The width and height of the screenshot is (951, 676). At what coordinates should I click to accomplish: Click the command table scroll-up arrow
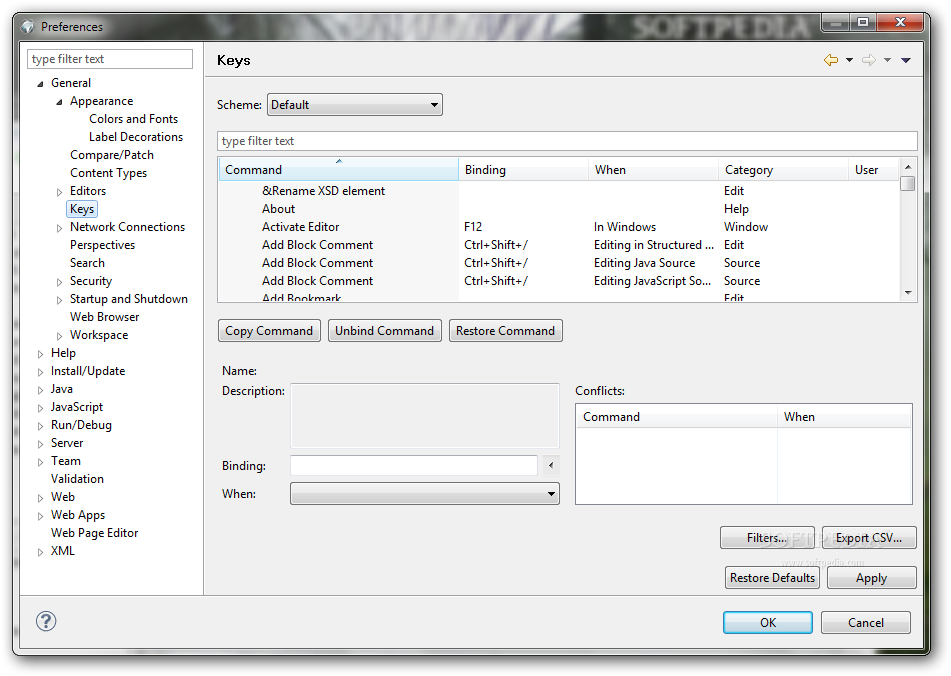[908, 167]
